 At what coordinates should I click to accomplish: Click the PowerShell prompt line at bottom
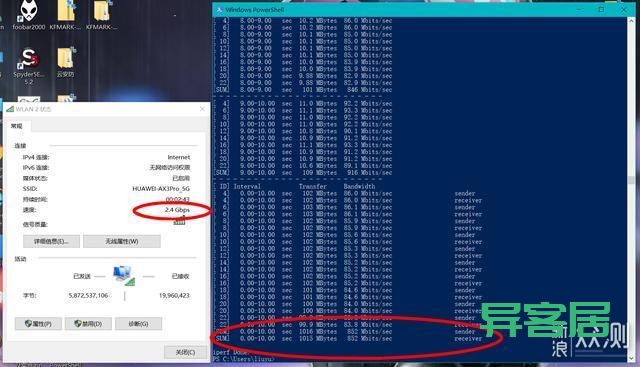point(244,359)
